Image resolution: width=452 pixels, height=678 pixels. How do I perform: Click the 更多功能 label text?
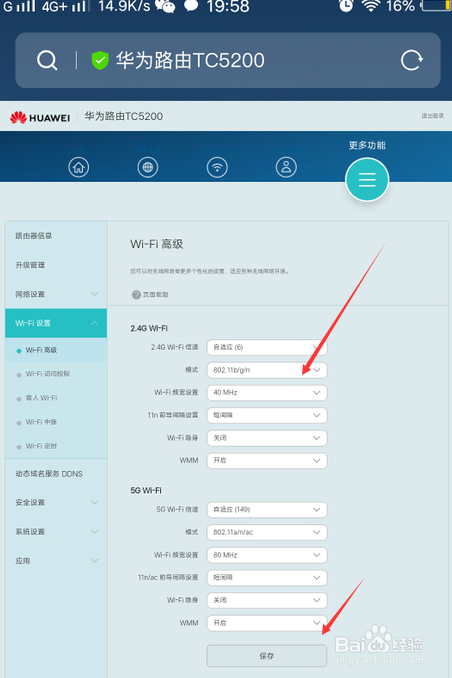point(367,145)
